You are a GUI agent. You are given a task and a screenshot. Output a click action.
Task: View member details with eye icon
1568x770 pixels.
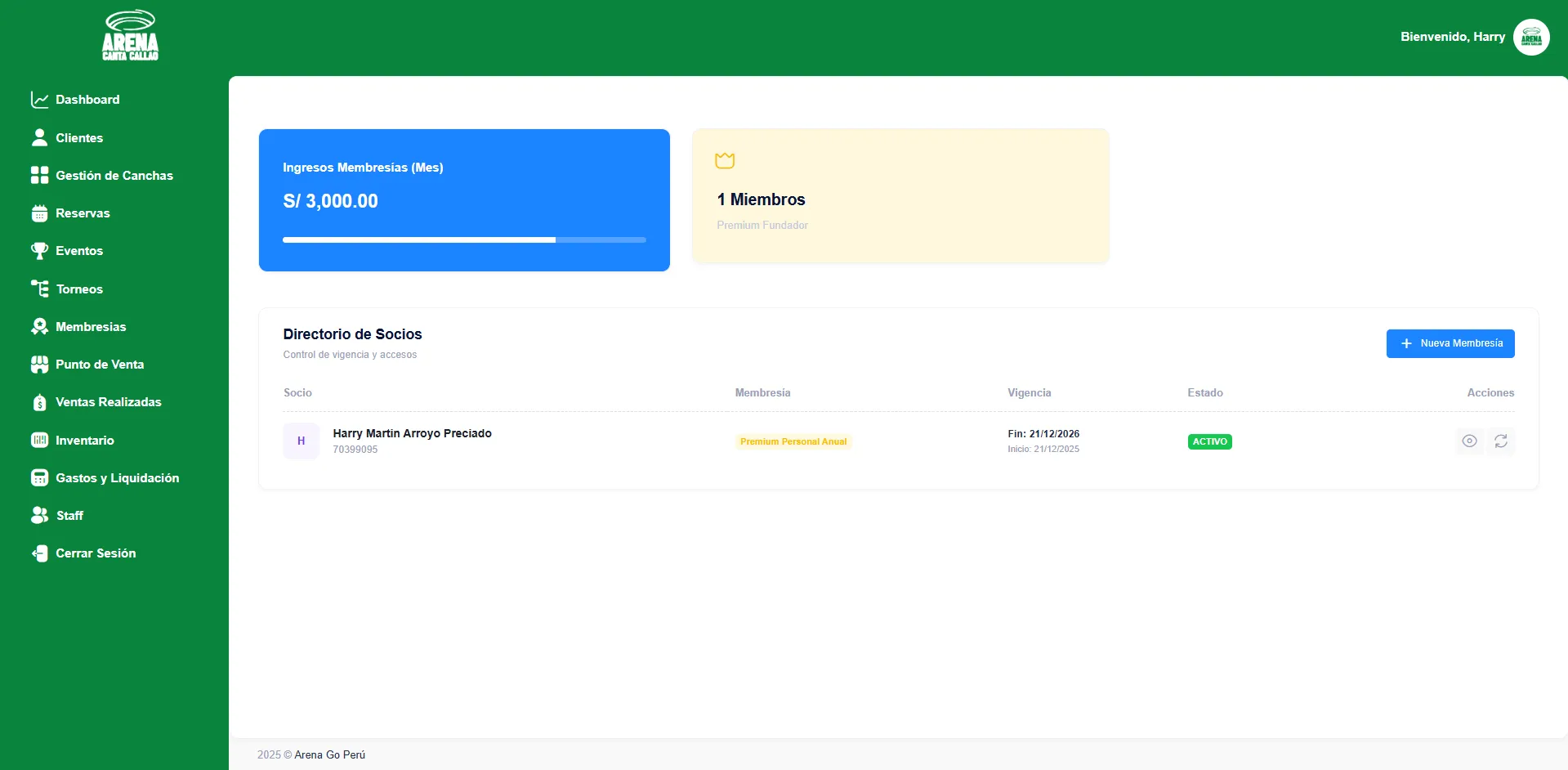pos(1469,441)
